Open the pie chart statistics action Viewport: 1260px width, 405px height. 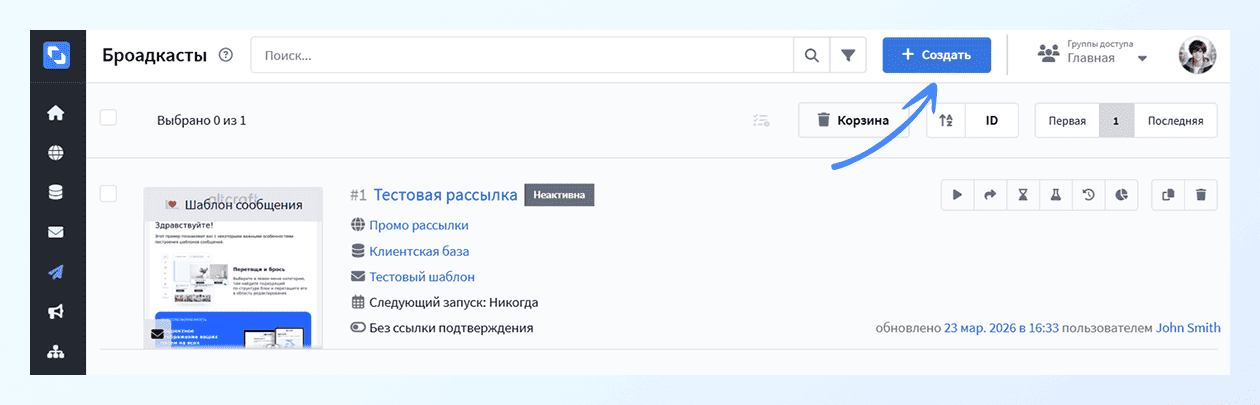(x=1122, y=195)
